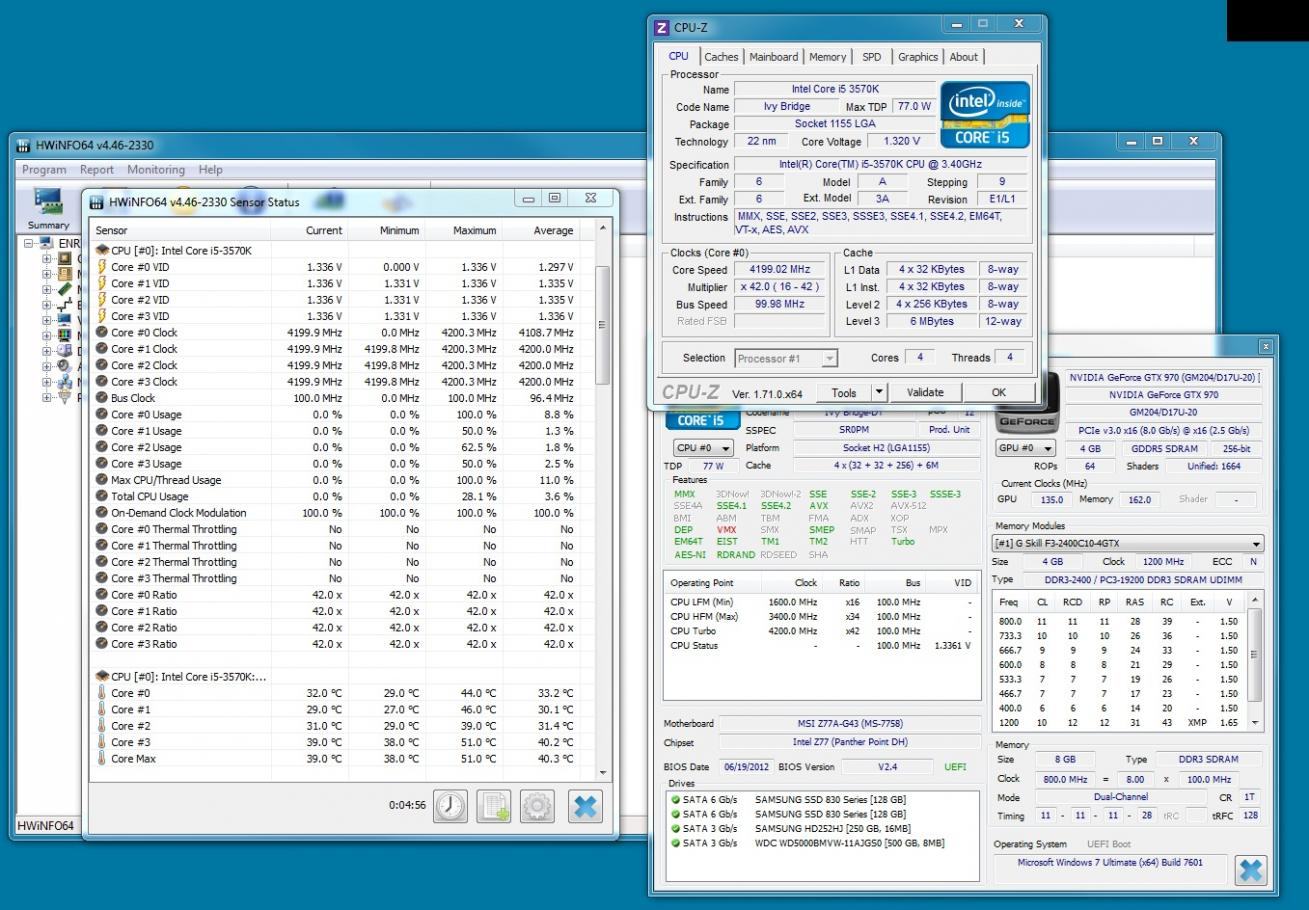
Task: Open the G Skill memory module dropdown
Action: point(1127,544)
